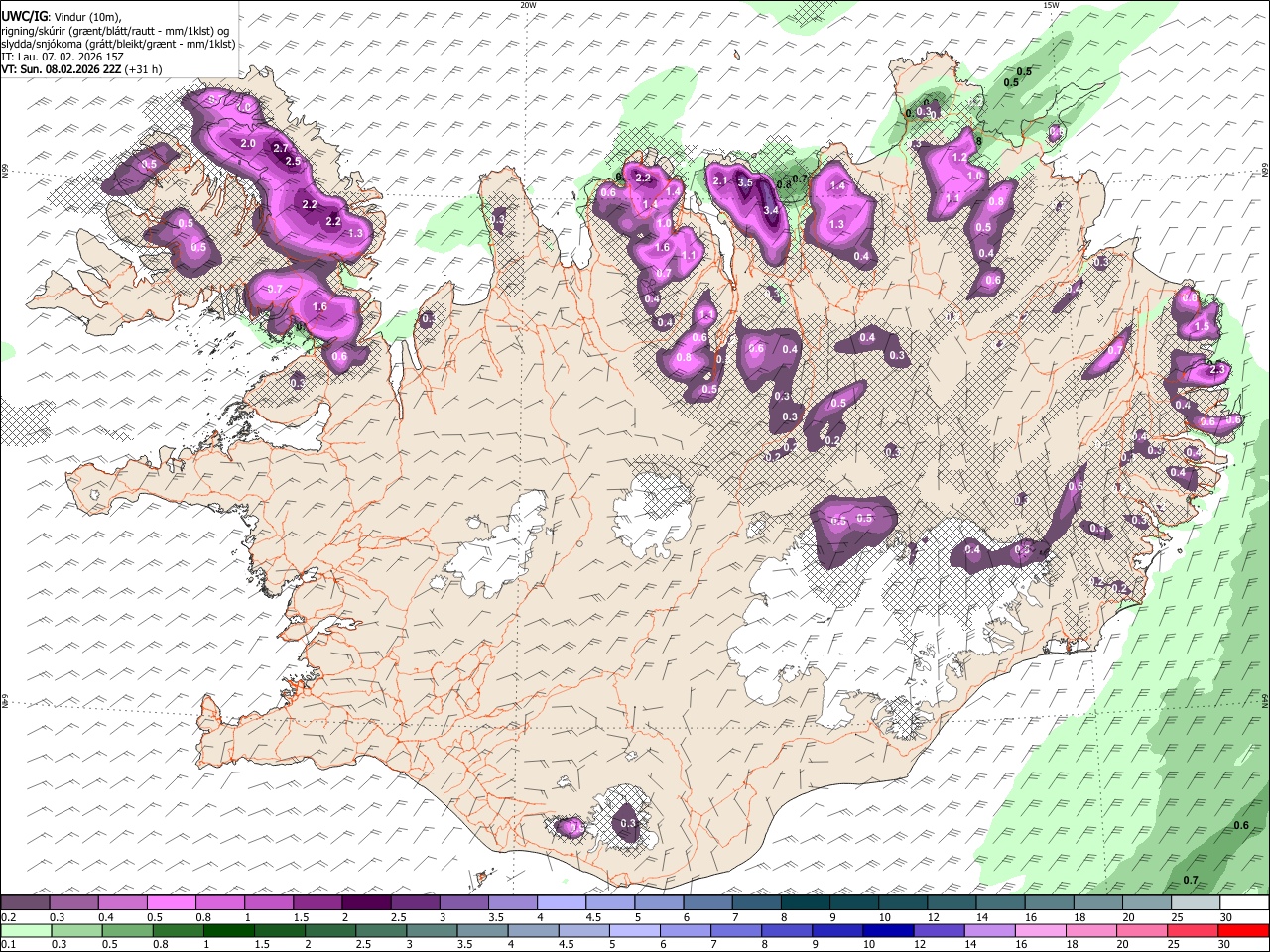Viewport: 1270px width, 952px height.
Task: Click the 'UWC/IG: Vindur (10m)' title text
Action: 62,17
